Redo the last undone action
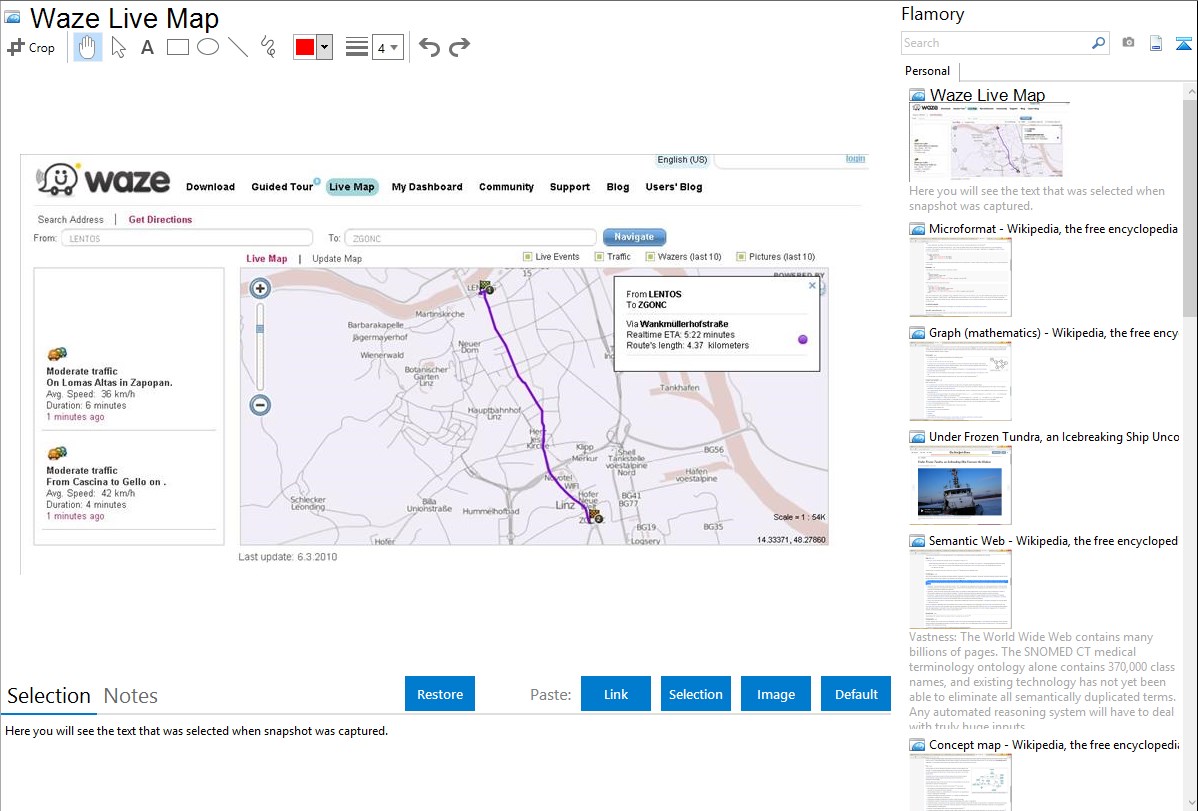 click(x=459, y=47)
